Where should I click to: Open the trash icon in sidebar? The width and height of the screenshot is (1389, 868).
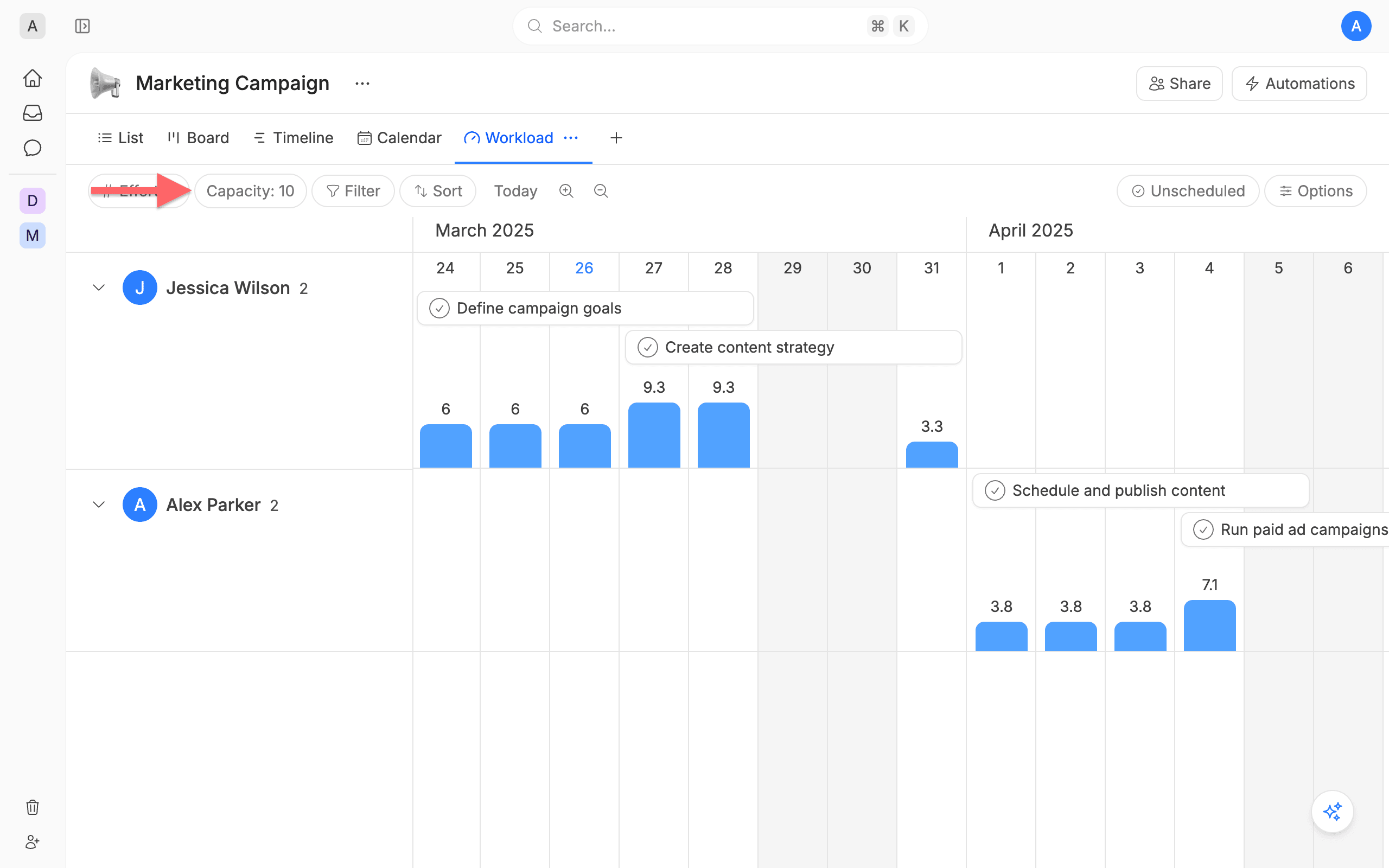pos(33,807)
